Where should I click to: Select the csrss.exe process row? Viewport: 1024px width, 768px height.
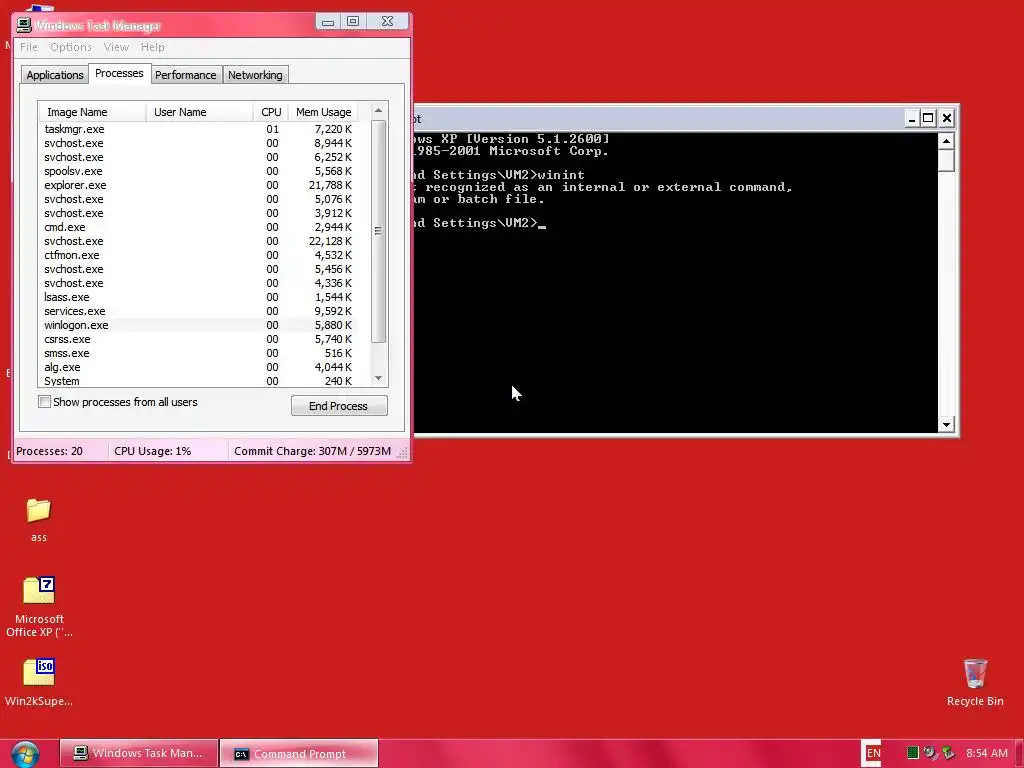tap(198, 340)
